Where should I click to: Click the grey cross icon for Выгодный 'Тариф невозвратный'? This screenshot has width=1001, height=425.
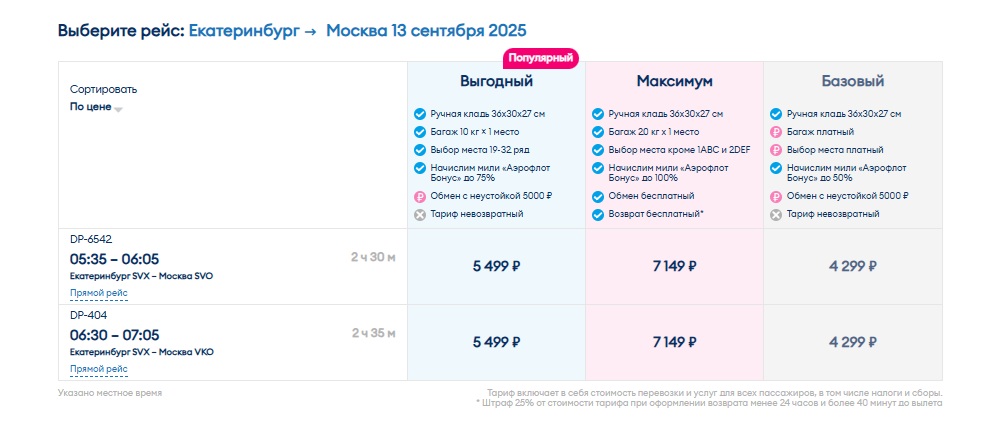point(419,214)
